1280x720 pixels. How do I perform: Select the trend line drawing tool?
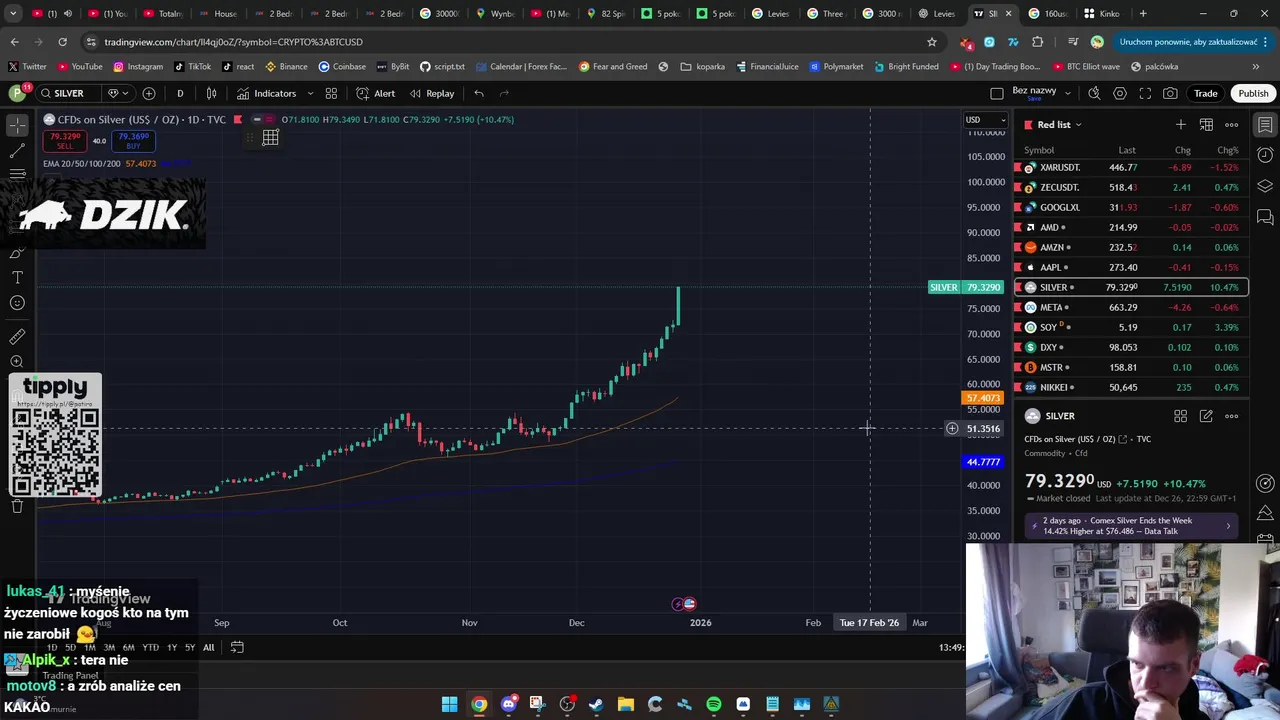(17, 150)
